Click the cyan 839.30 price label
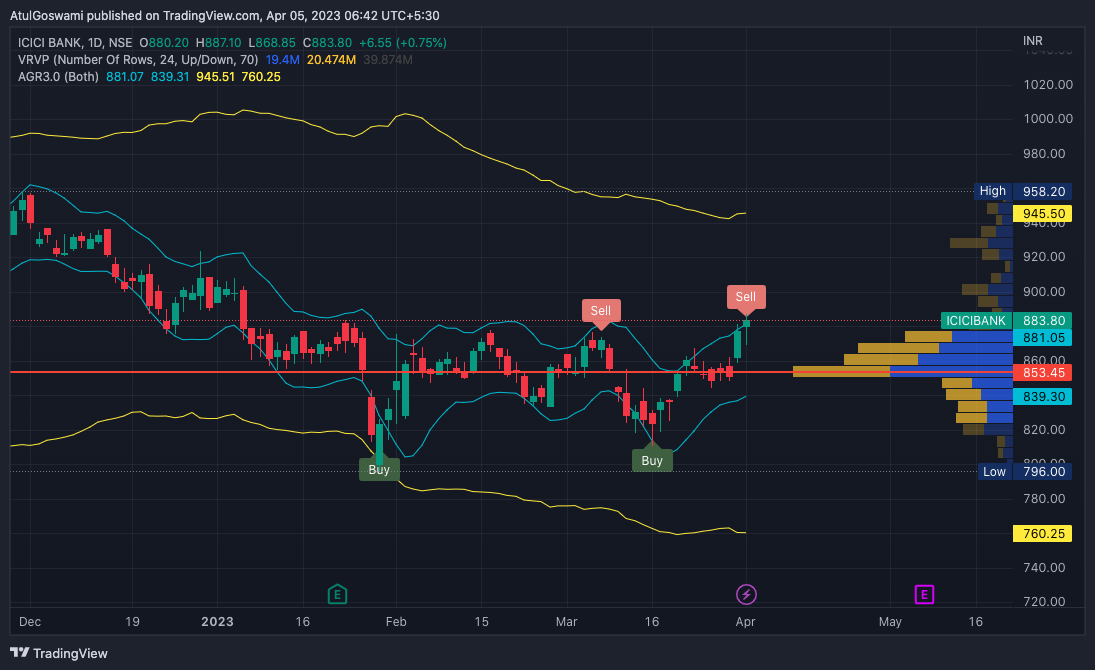Viewport: 1095px width, 670px height. (x=1043, y=397)
